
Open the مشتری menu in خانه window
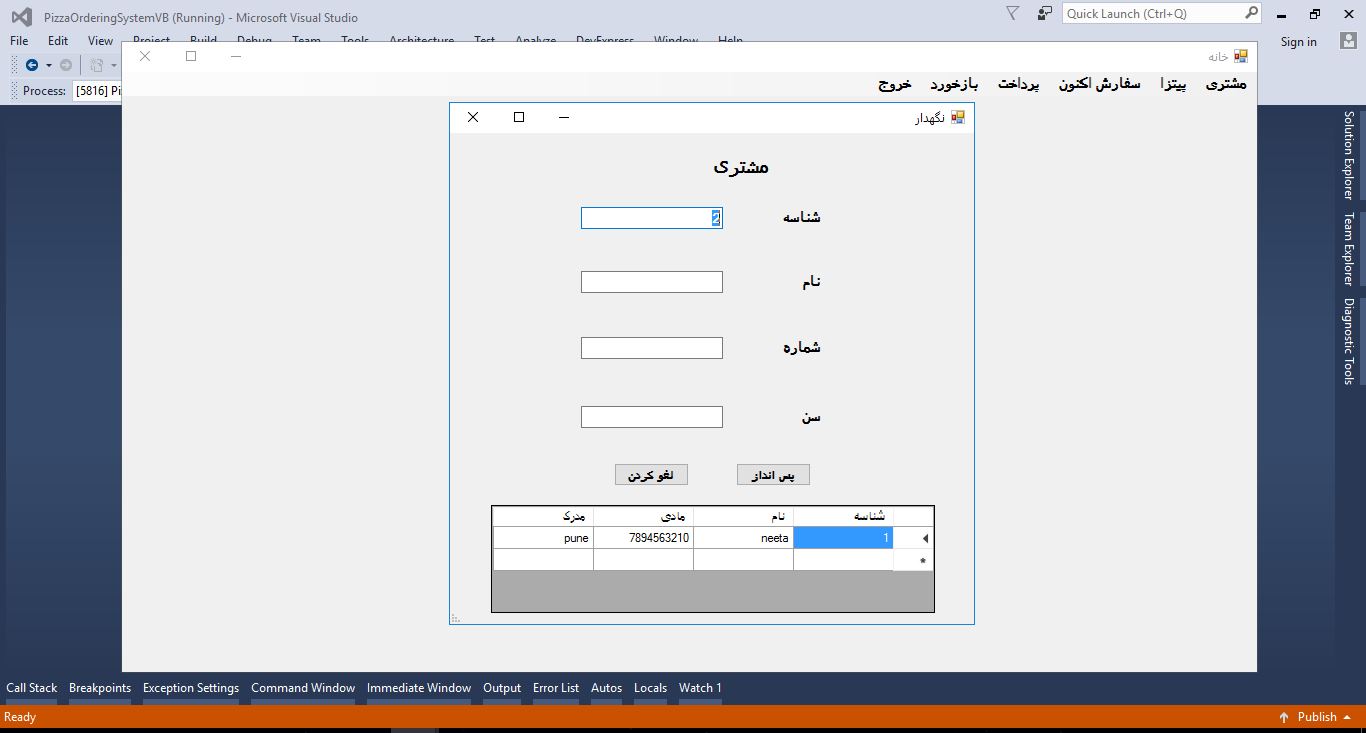click(1226, 84)
